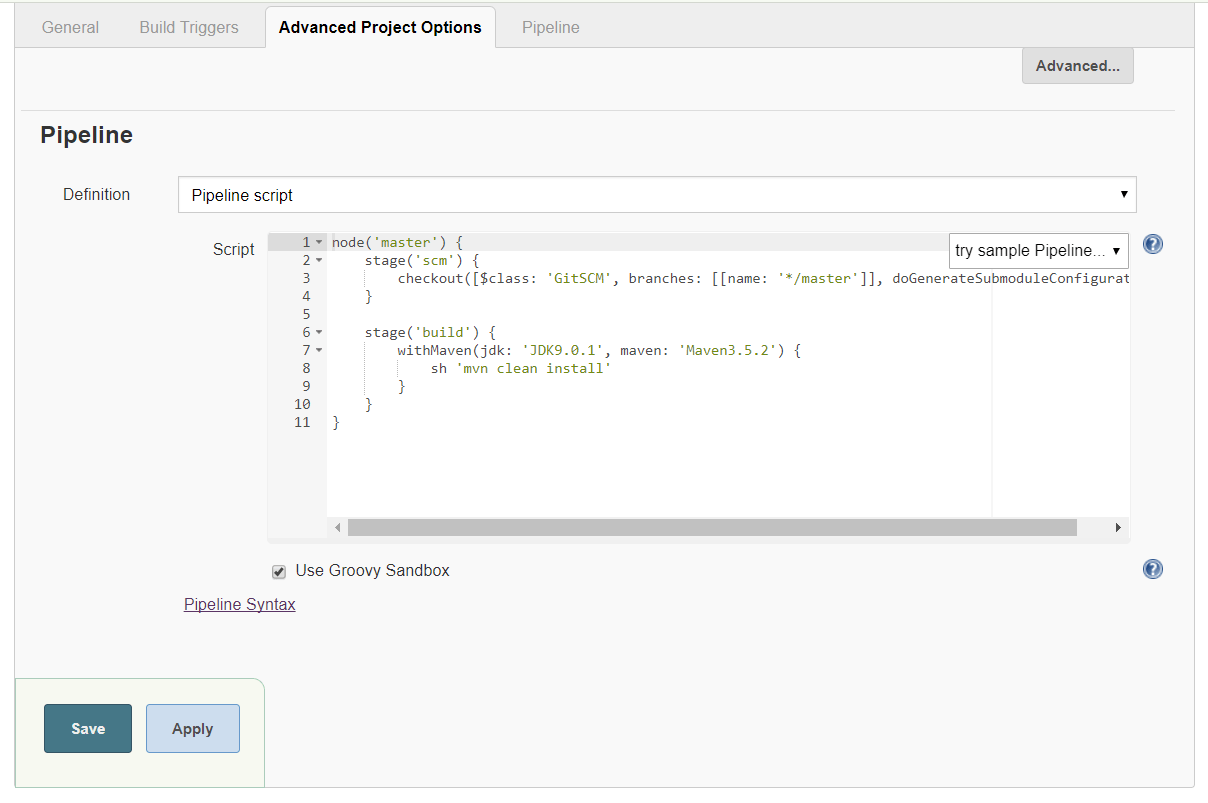Click the help icon next to Use Groovy Sandbox
This screenshot has width=1208, height=803.
tap(1152, 569)
